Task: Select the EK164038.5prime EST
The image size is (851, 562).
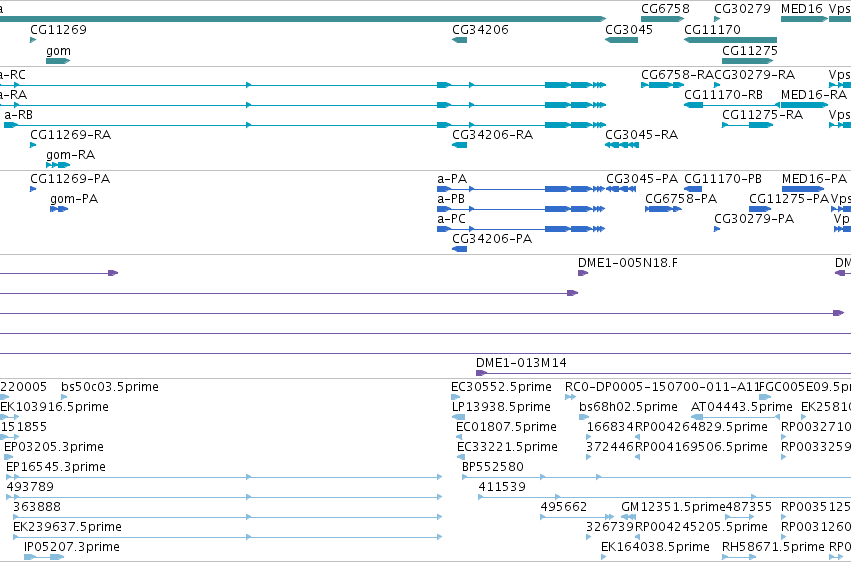Action: click(x=604, y=557)
